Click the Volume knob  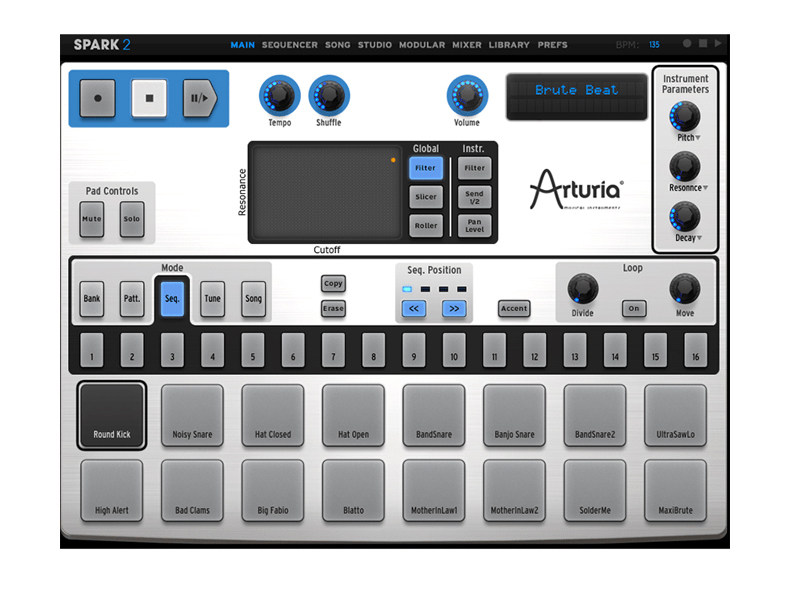(x=467, y=96)
